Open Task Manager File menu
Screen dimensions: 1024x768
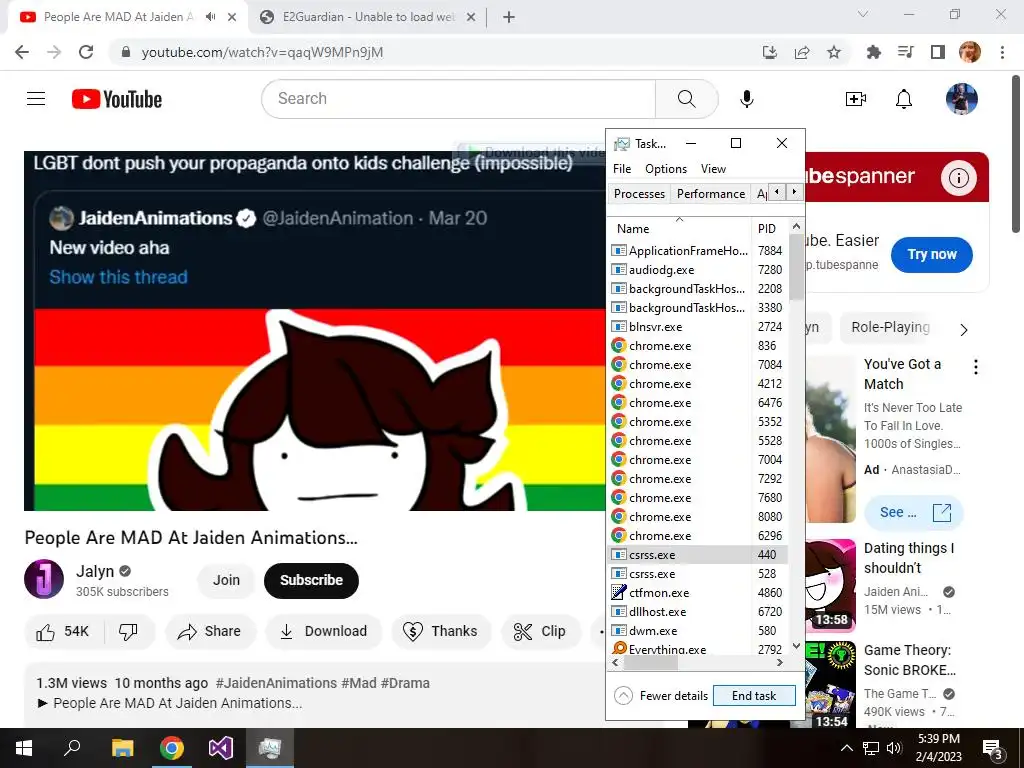(622, 168)
